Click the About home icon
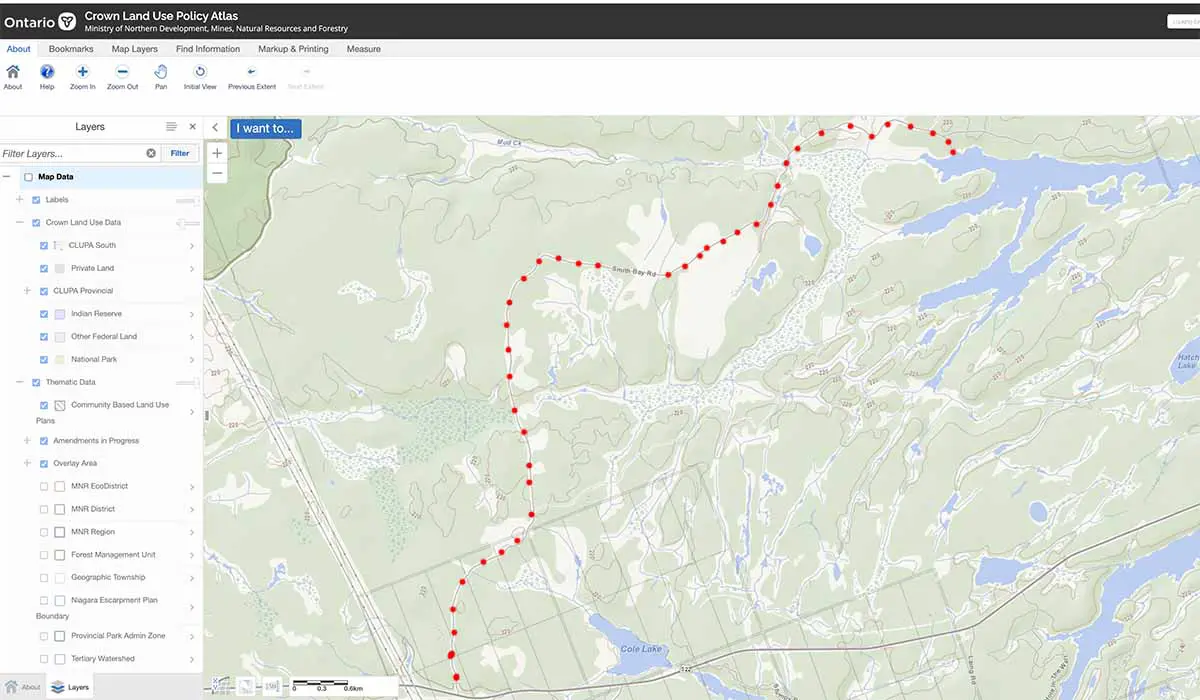The width and height of the screenshot is (1200, 700). (13, 74)
